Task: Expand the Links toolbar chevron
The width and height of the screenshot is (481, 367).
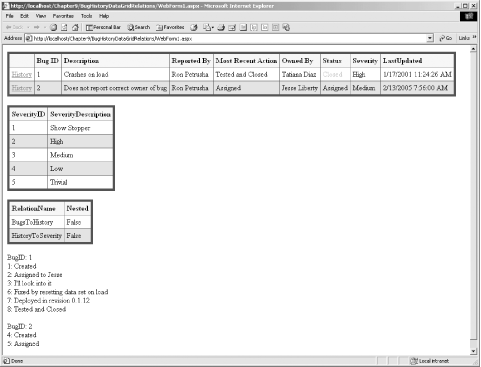Action: (475, 38)
